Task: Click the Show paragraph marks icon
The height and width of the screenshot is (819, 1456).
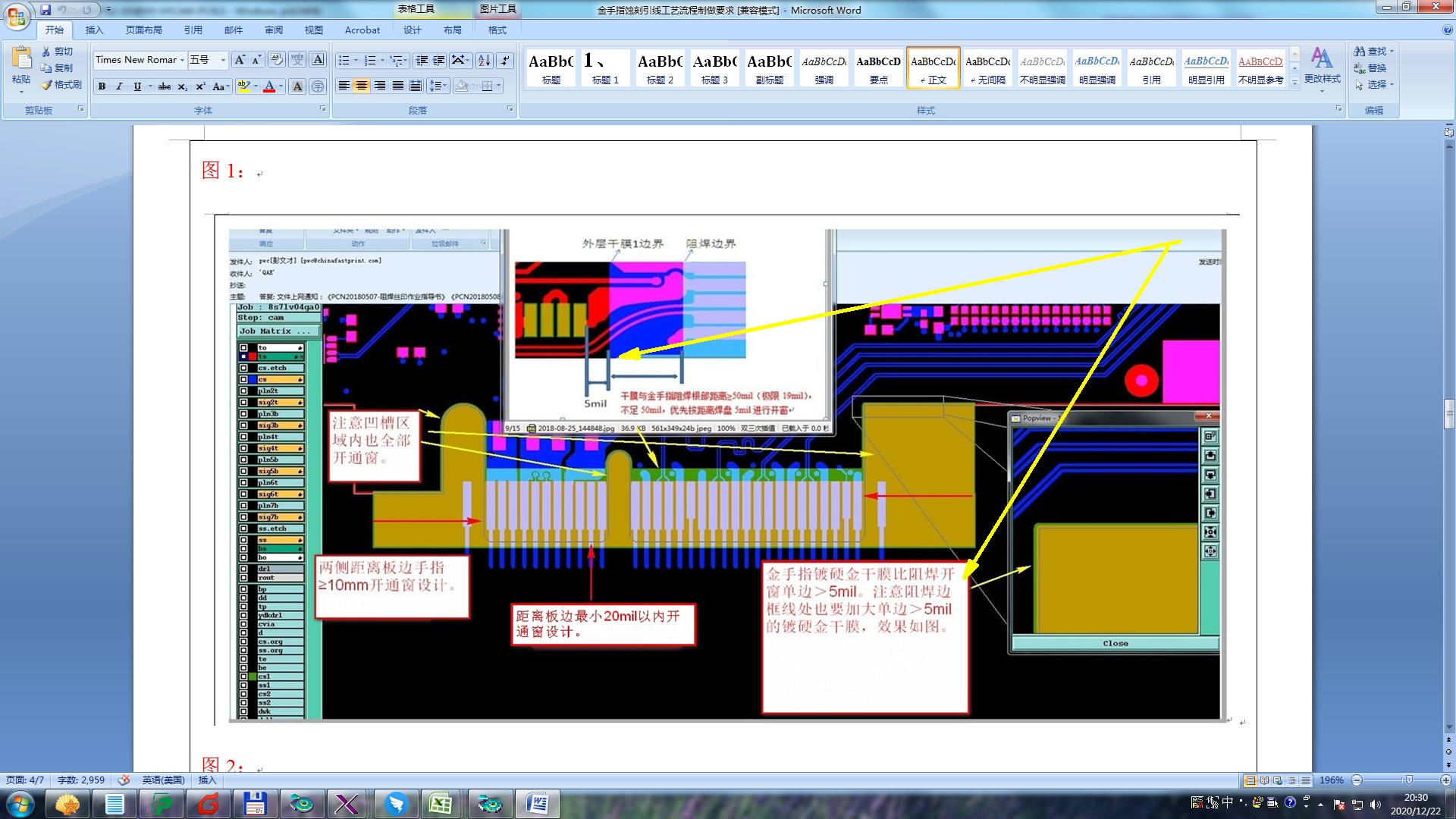Action: coord(505,60)
